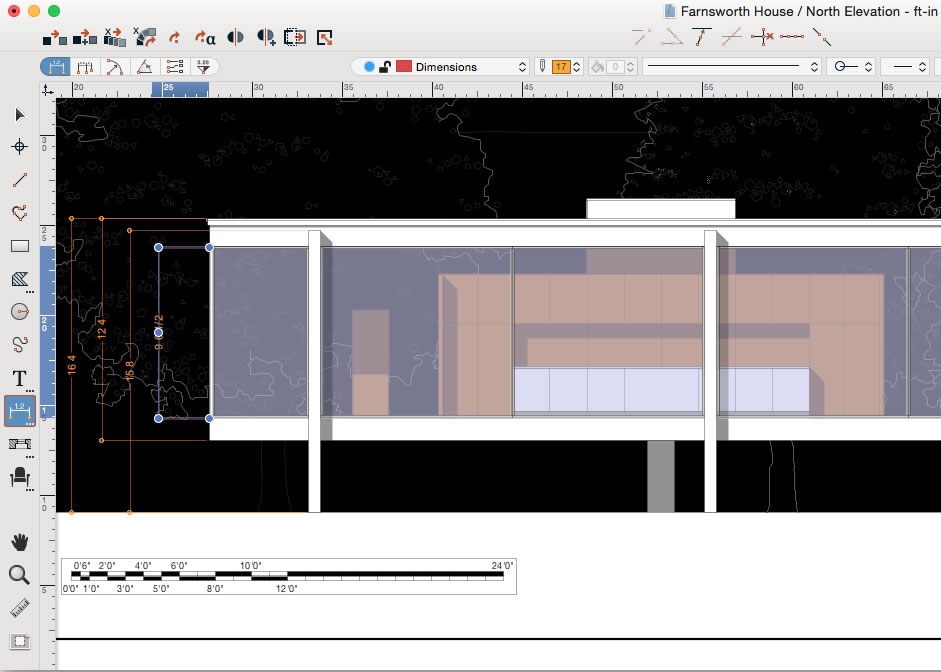The image size is (941, 672).
Task: Click the Duplicate Along Path icon
Action: (145, 37)
